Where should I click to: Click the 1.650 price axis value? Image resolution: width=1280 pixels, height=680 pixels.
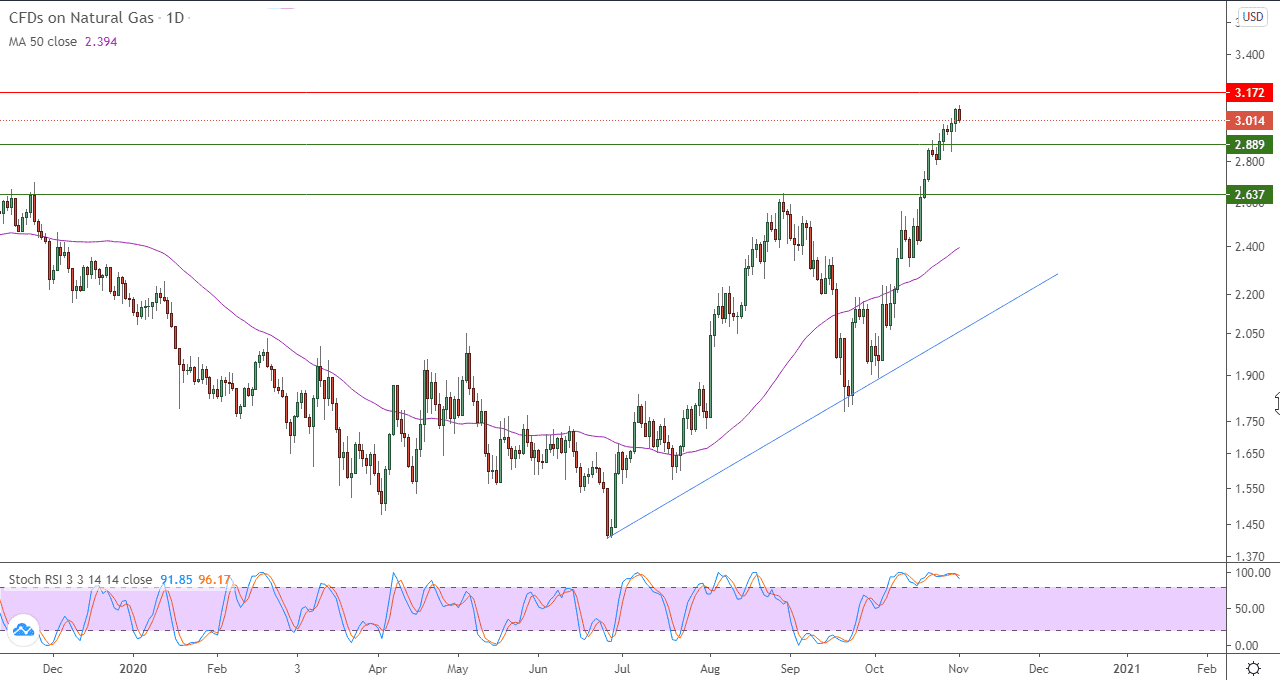1250,454
